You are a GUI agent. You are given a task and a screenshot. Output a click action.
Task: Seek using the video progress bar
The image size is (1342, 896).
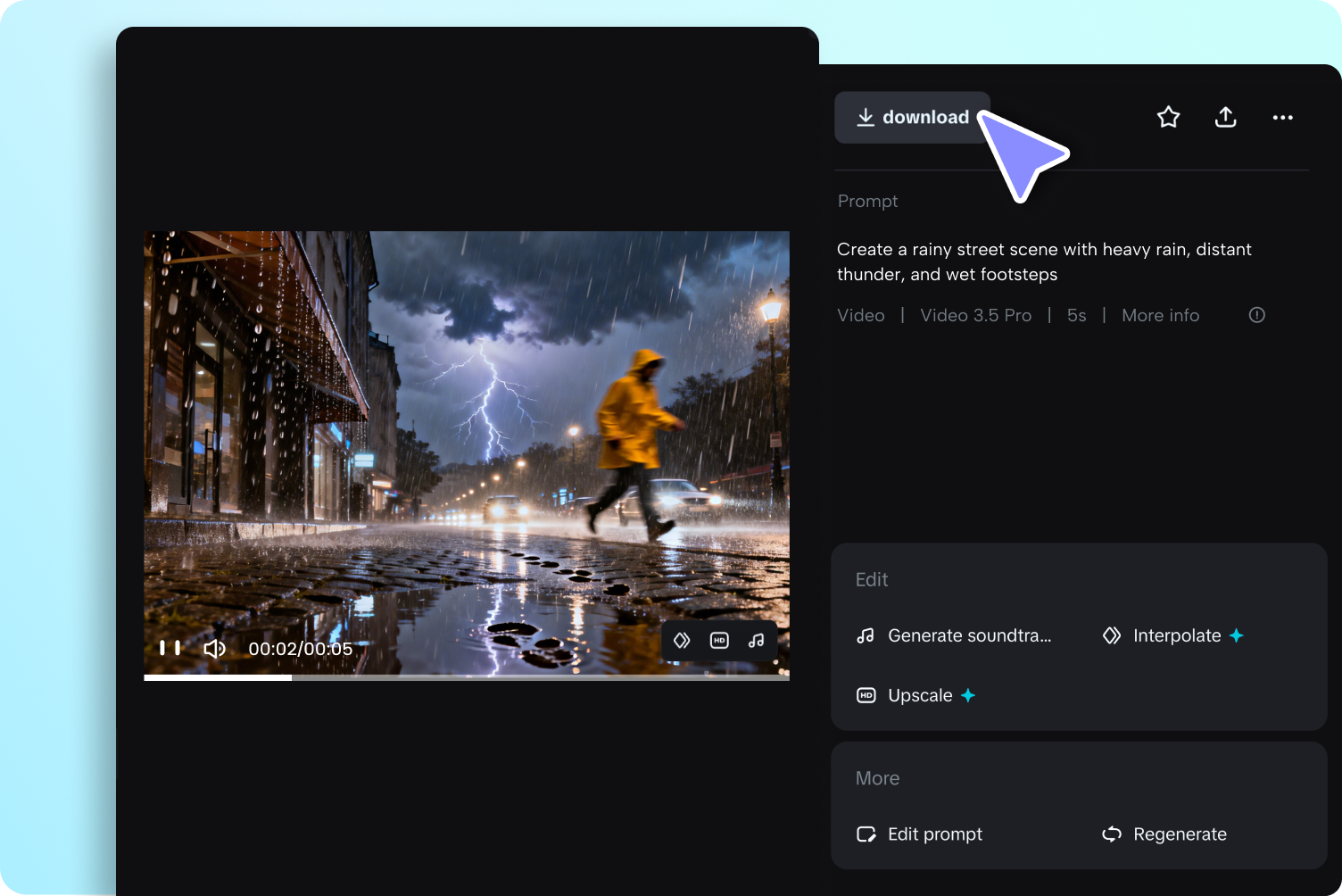point(466,677)
